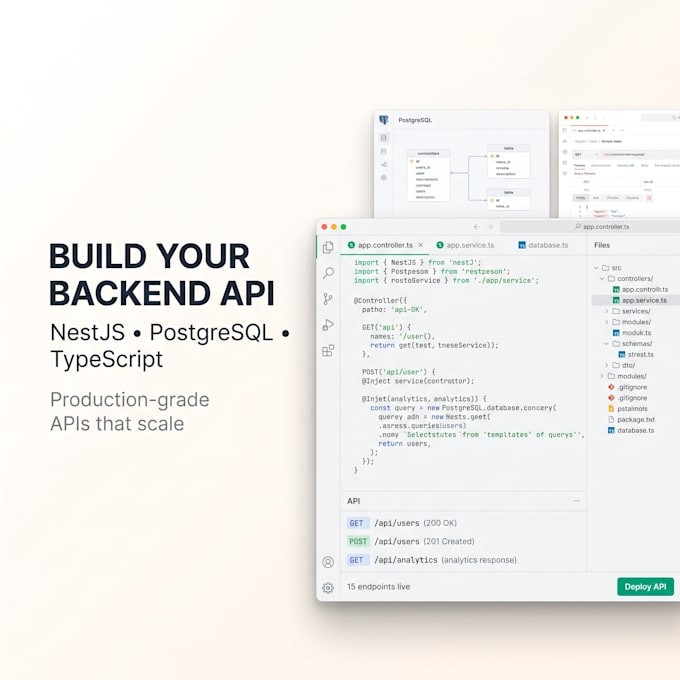Viewport: 680px width, 680px height.
Task: Choose the Raw response view button
Action: (x=596, y=198)
